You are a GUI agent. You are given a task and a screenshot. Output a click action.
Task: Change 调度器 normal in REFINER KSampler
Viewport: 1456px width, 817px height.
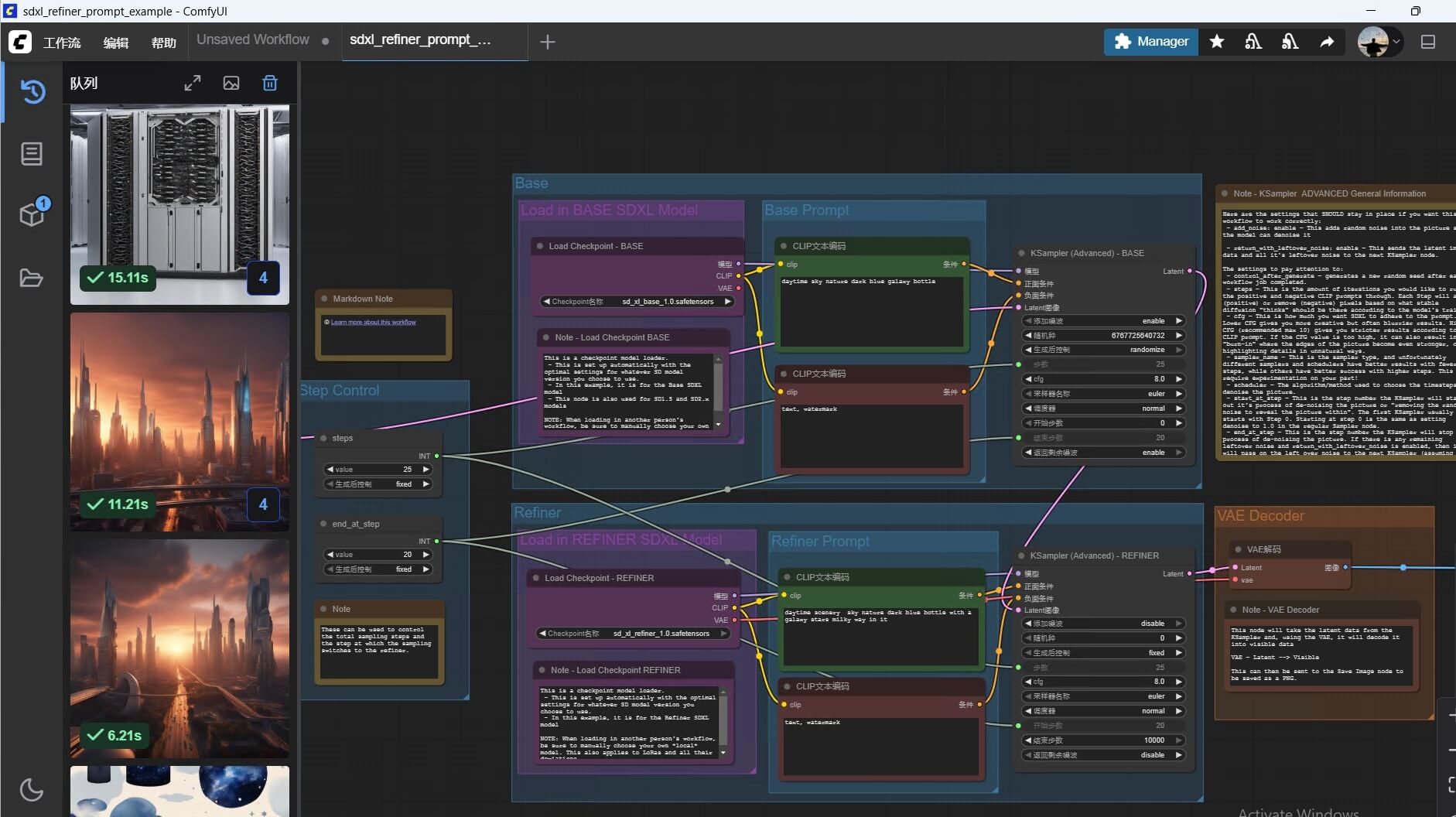(x=1104, y=711)
